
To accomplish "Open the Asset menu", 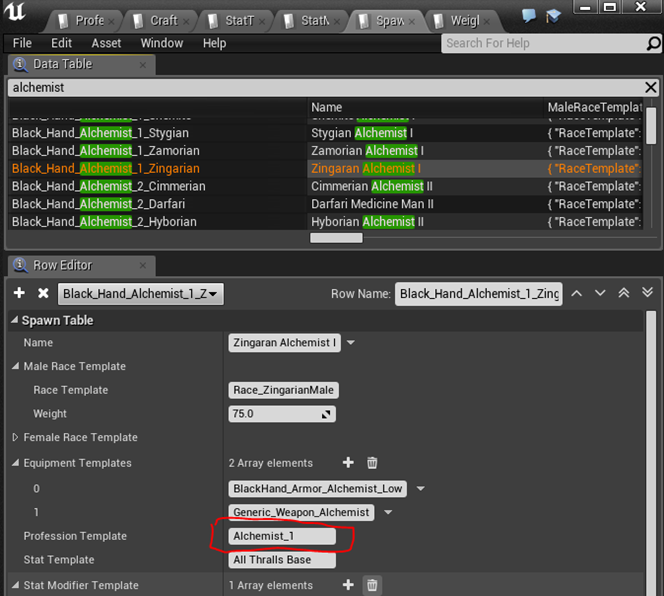I will [x=106, y=43].
